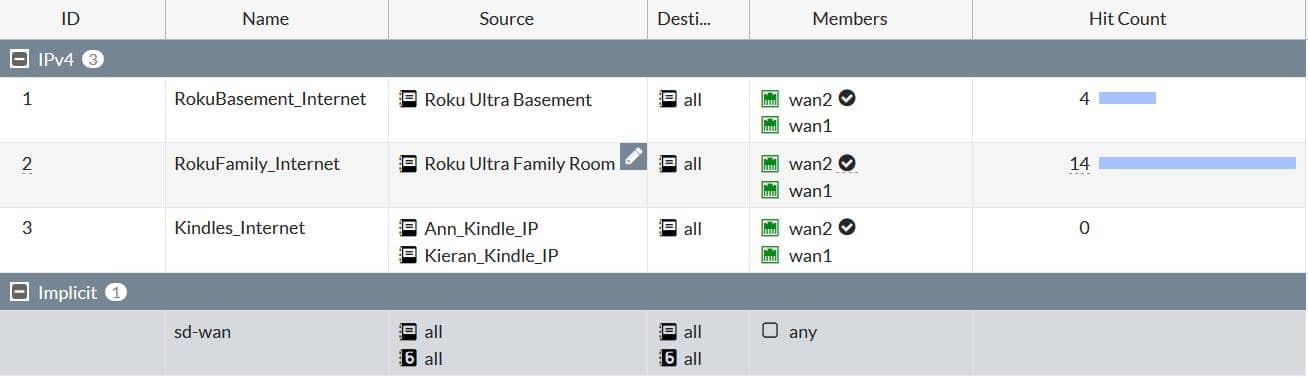The width and height of the screenshot is (1308, 378).
Task: Open the Kindles_Internet rule name
Action: pos(240,228)
